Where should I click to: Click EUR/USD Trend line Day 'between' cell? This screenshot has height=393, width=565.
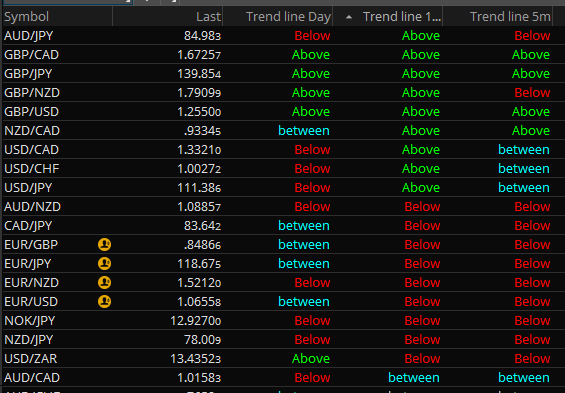(304, 302)
